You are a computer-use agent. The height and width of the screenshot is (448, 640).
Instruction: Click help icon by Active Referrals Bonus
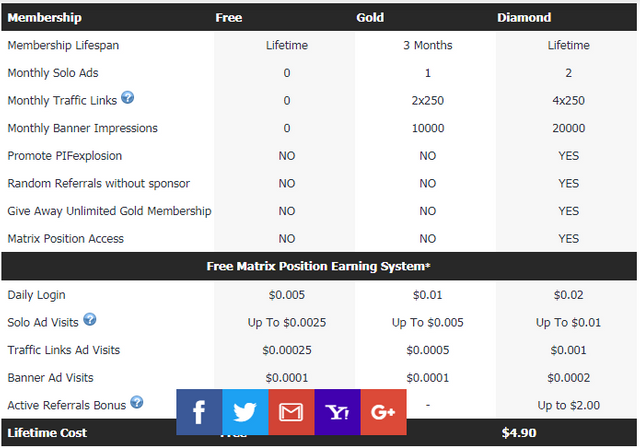point(137,403)
